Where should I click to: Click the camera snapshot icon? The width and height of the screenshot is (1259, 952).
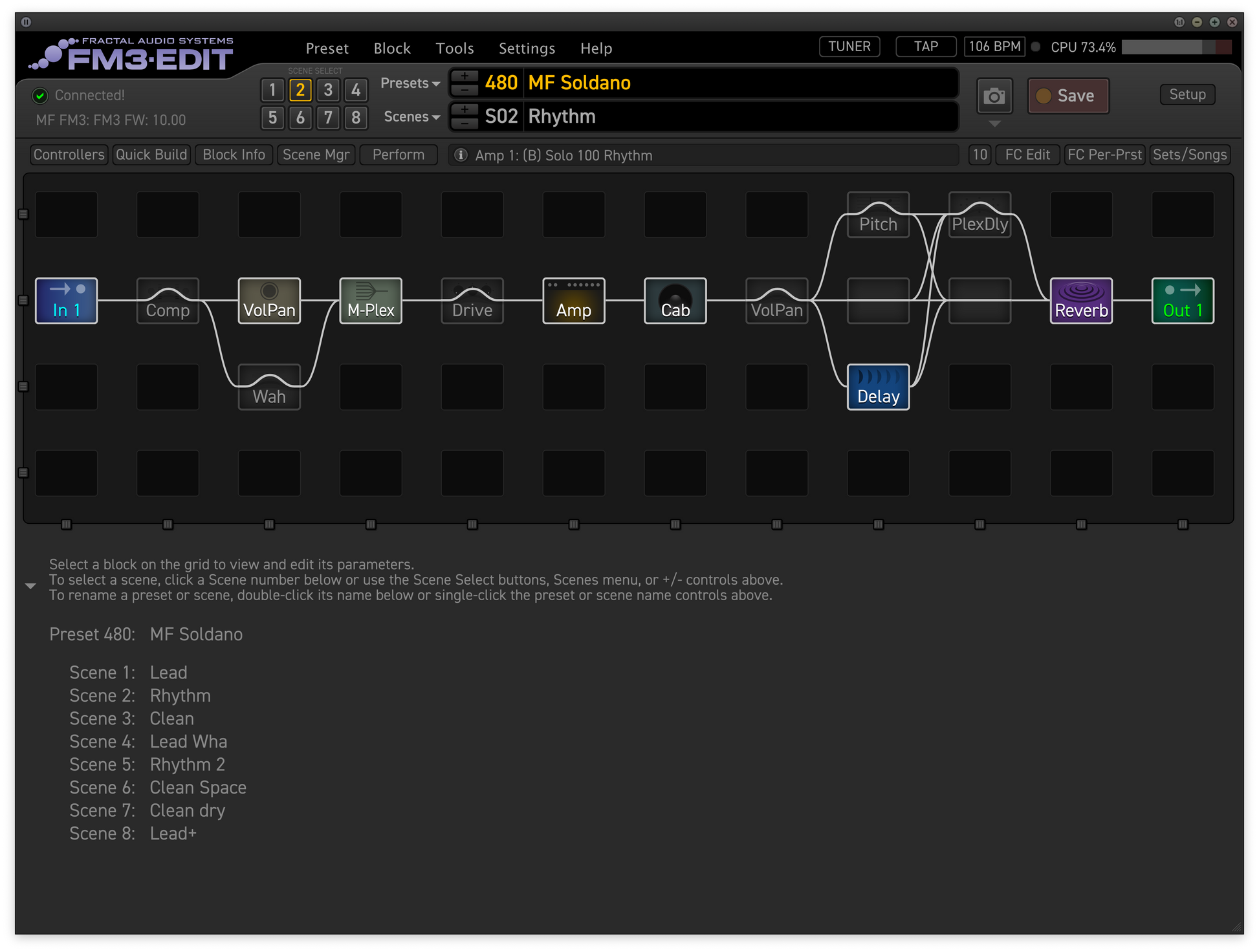(x=994, y=96)
